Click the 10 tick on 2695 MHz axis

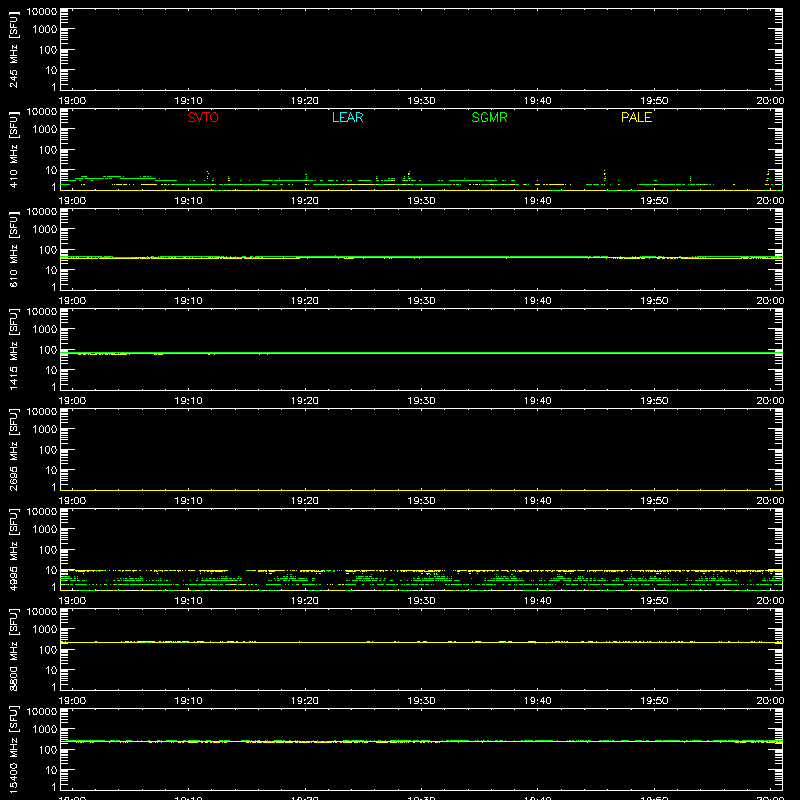coord(52,470)
